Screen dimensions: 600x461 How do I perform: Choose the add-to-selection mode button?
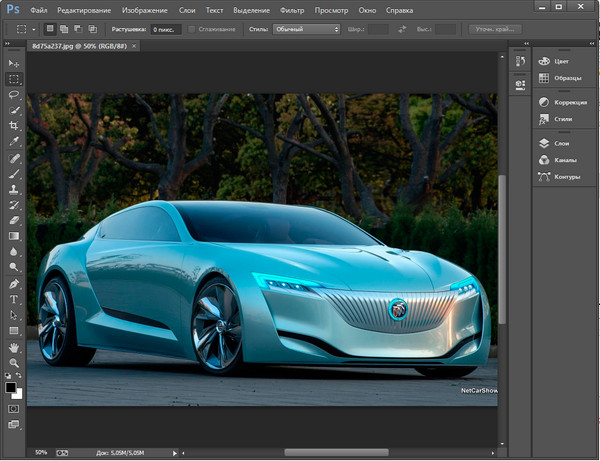coord(65,29)
